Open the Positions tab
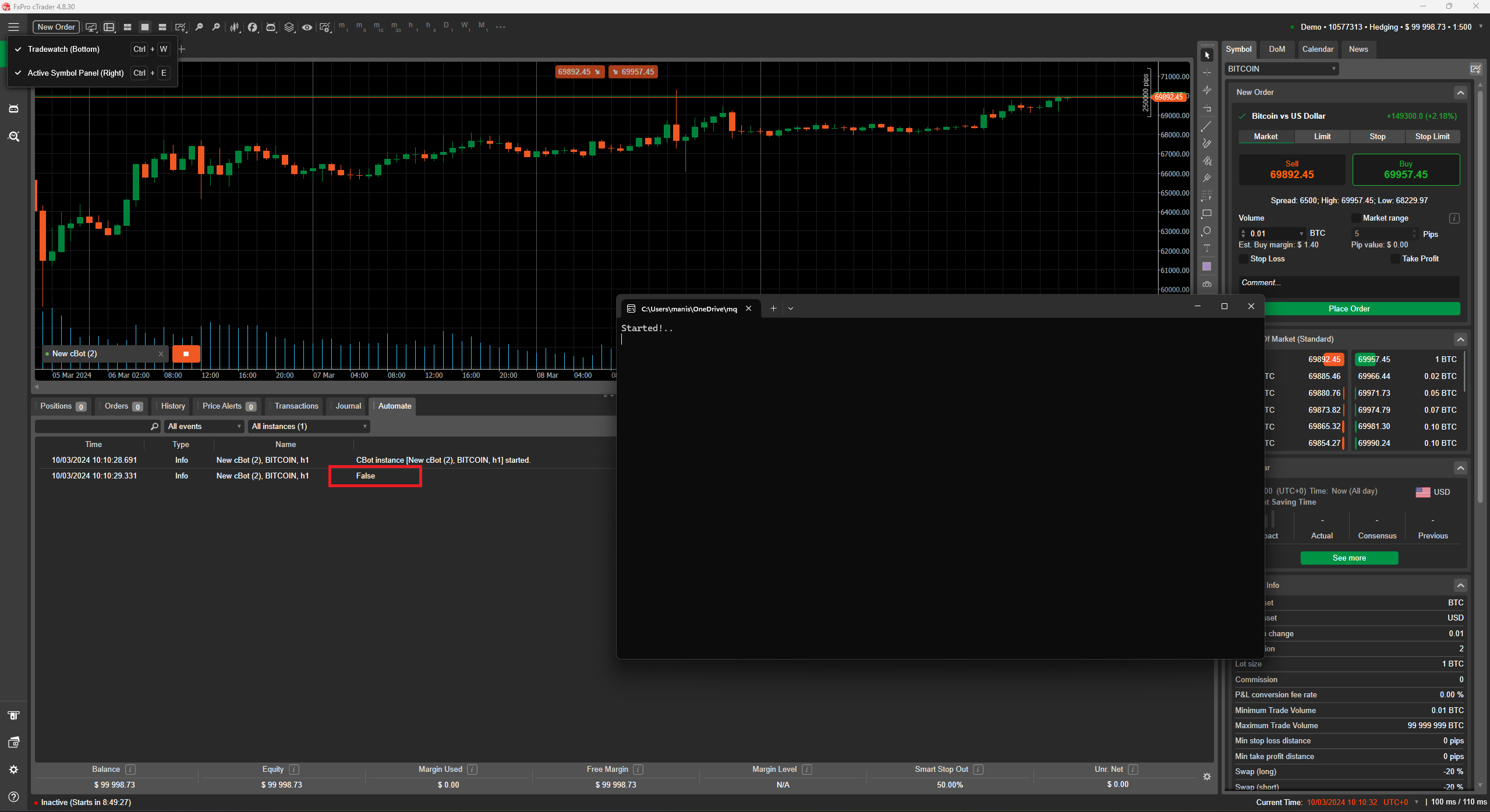The height and width of the screenshot is (812, 1490). pos(63,406)
